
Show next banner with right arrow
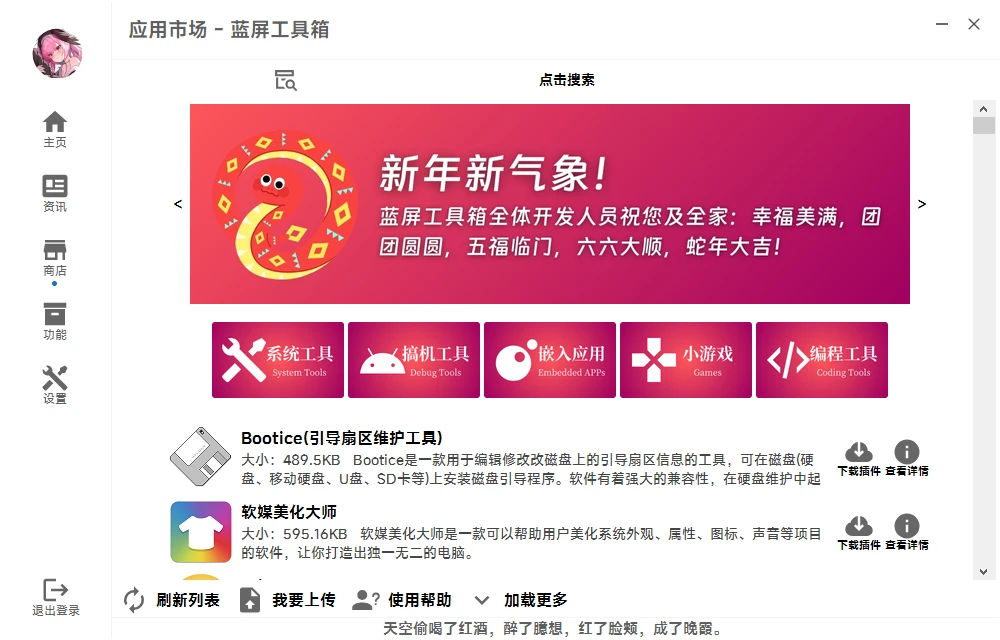[922, 204]
